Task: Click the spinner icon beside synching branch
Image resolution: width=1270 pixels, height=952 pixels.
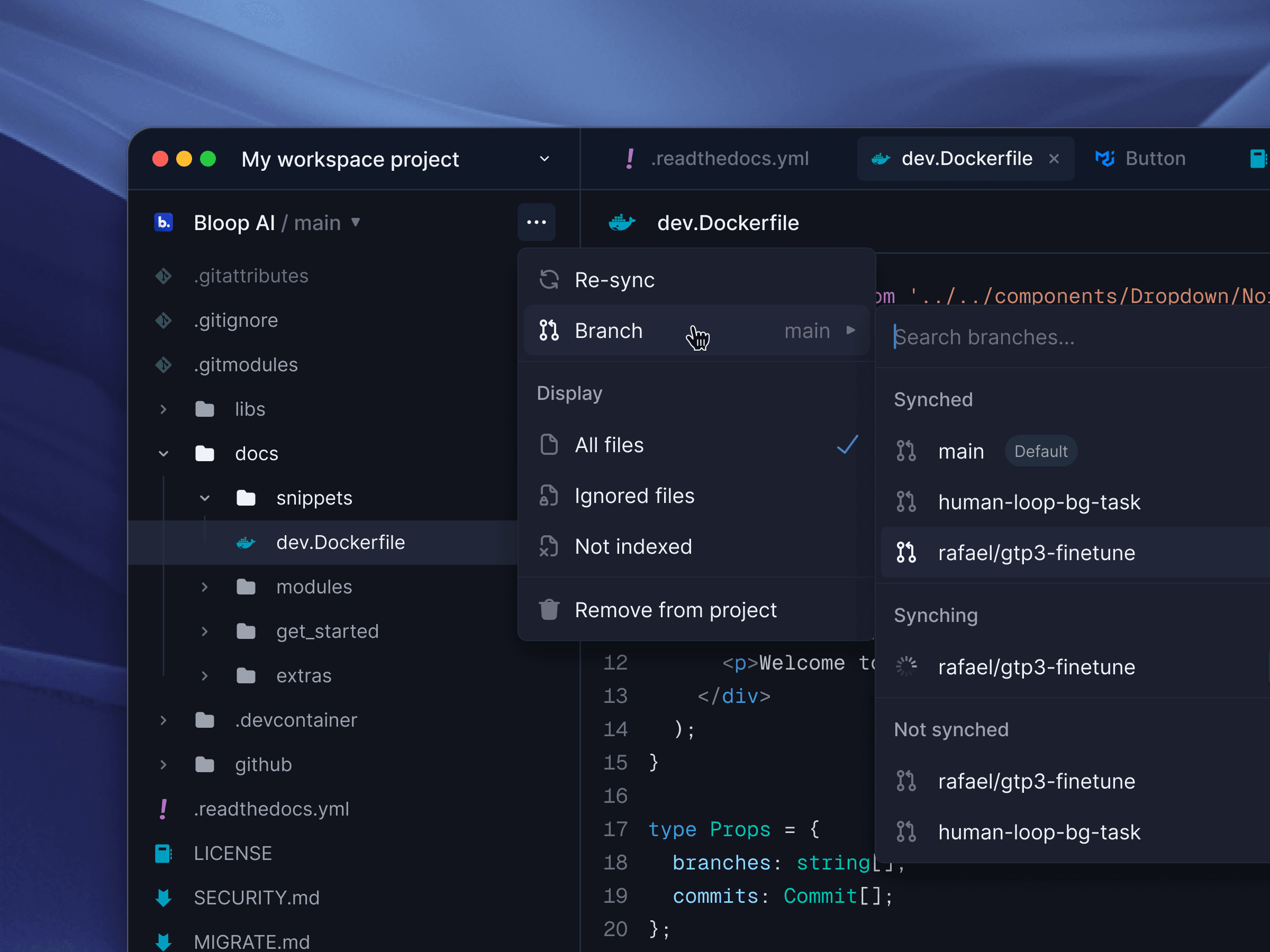Action: click(x=906, y=667)
